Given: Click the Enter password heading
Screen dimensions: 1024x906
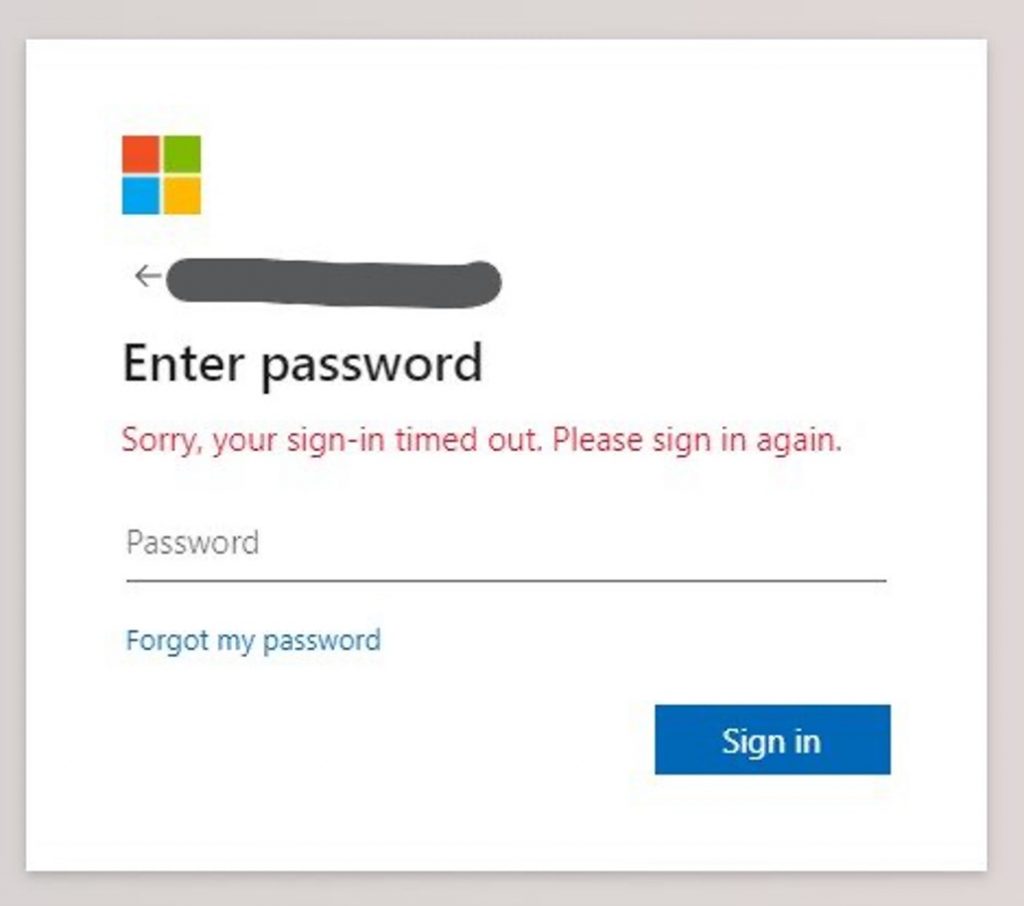Looking at the screenshot, I should pyautogui.click(x=302, y=363).
